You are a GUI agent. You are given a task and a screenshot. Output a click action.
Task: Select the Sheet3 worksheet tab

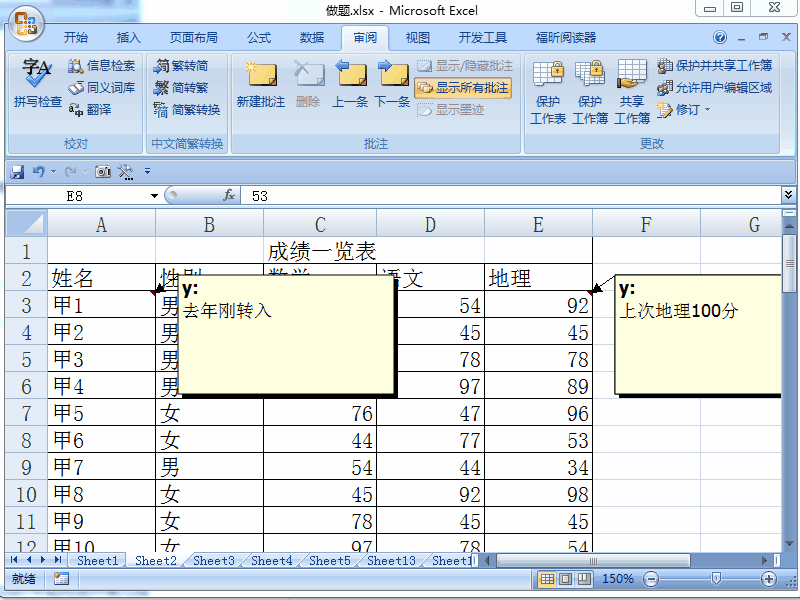pos(213,561)
